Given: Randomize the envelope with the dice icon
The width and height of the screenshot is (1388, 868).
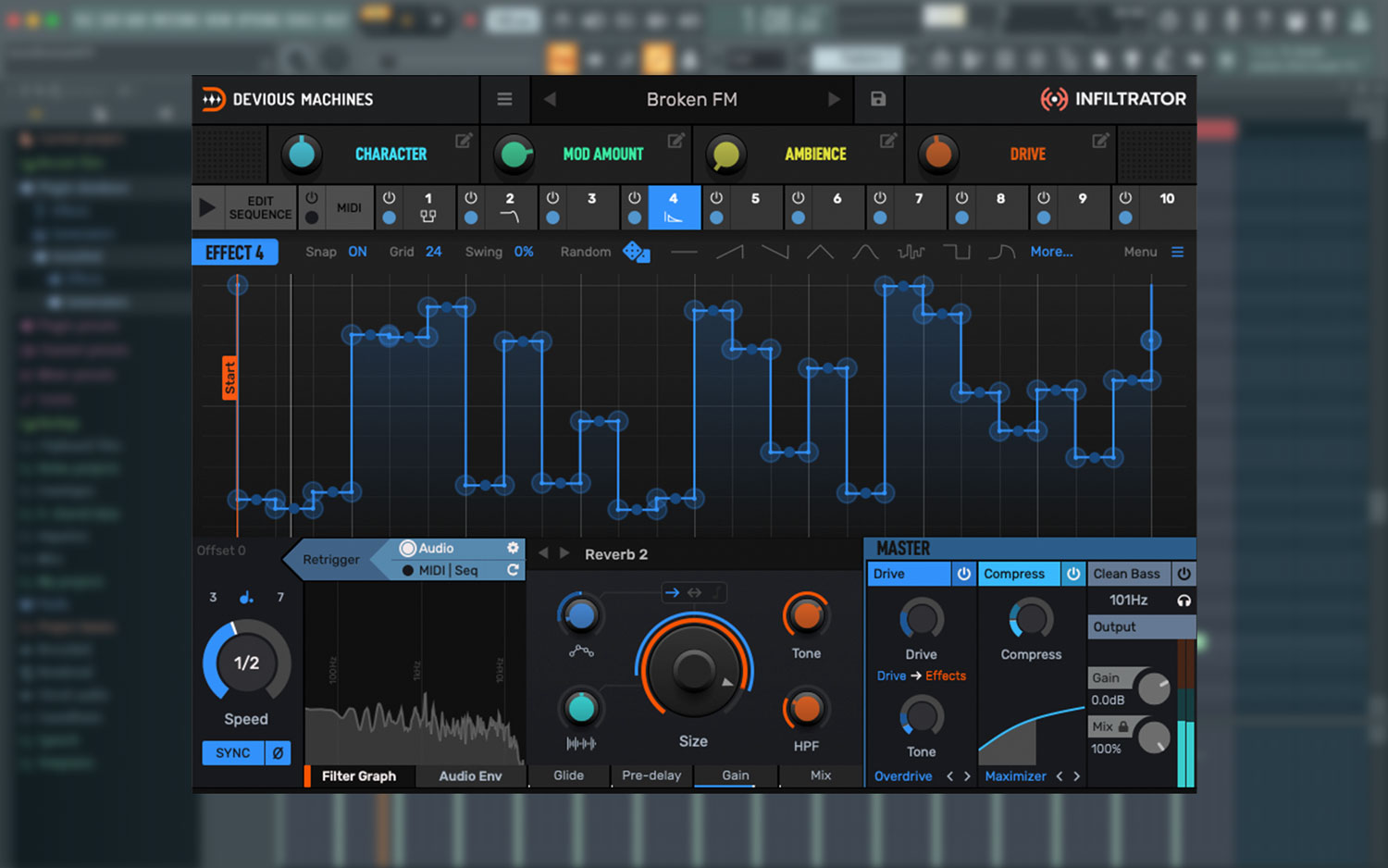Looking at the screenshot, I should tap(636, 252).
